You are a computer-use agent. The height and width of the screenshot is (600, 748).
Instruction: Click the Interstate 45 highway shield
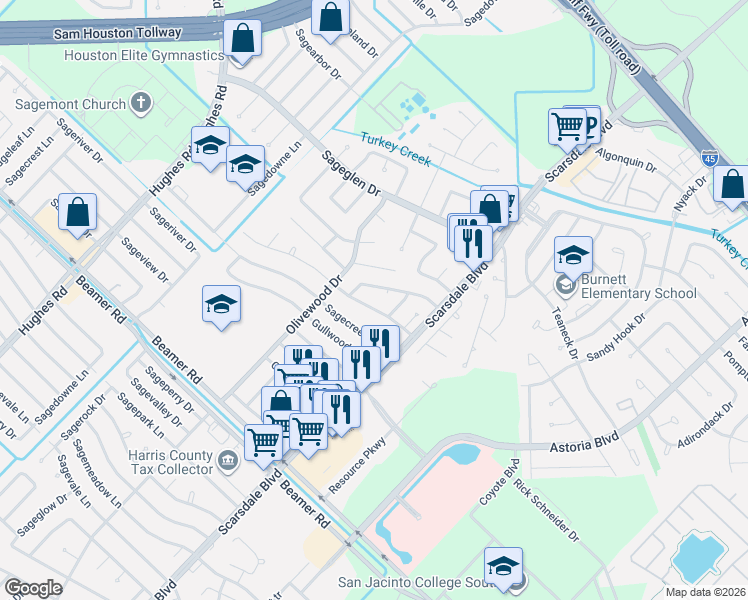pyautogui.click(x=709, y=158)
